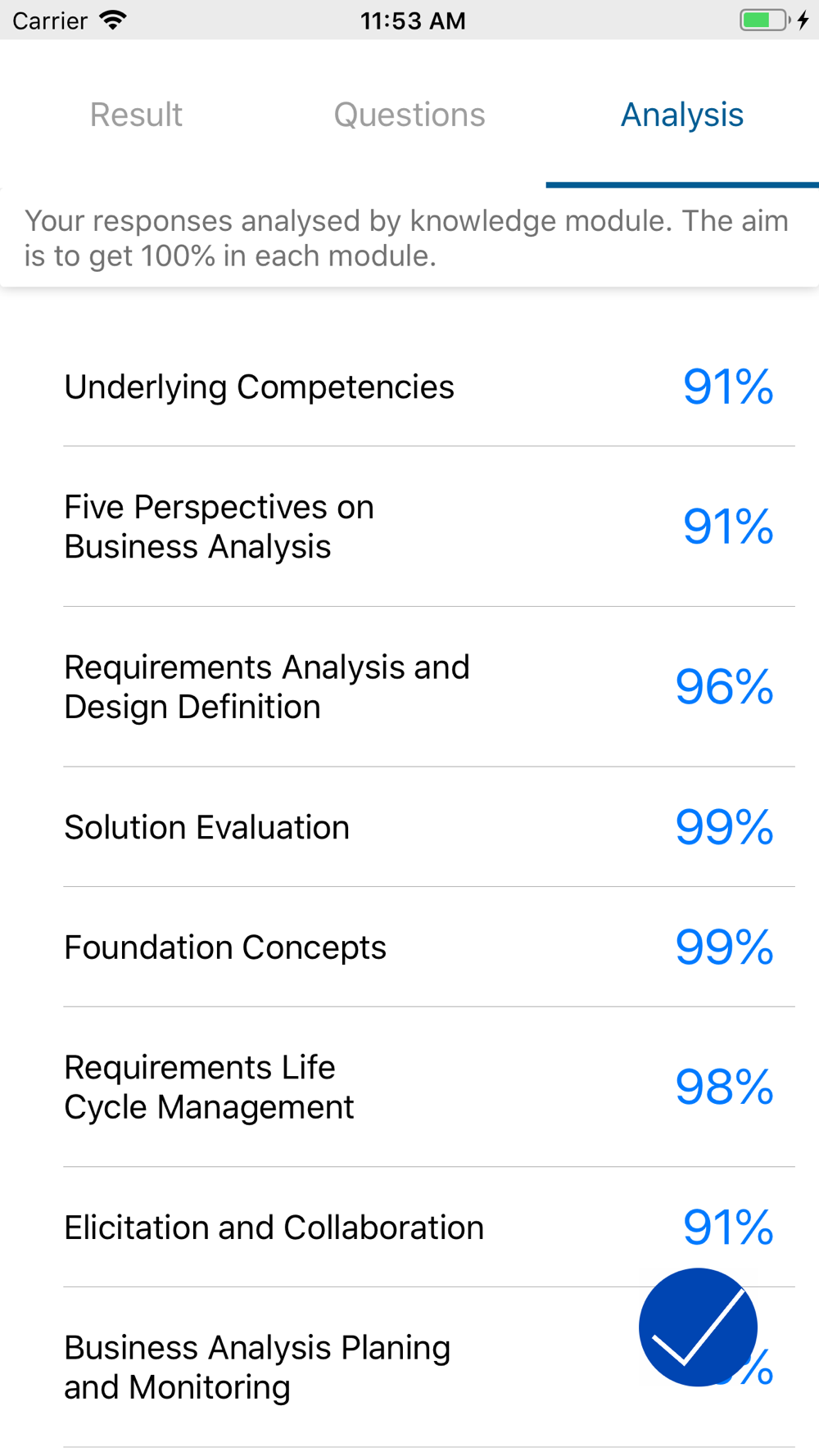Tap the Wi-Fi status icon
Viewport: 819px width, 1456px height.
click(113, 20)
